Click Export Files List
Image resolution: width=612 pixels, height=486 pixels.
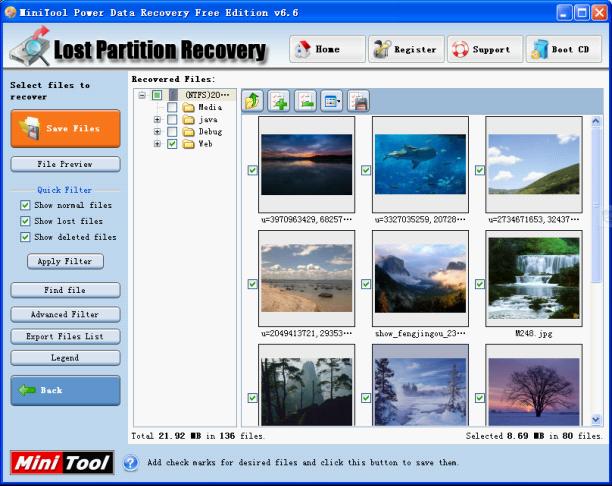pyautogui.click(x=65, y=336)
